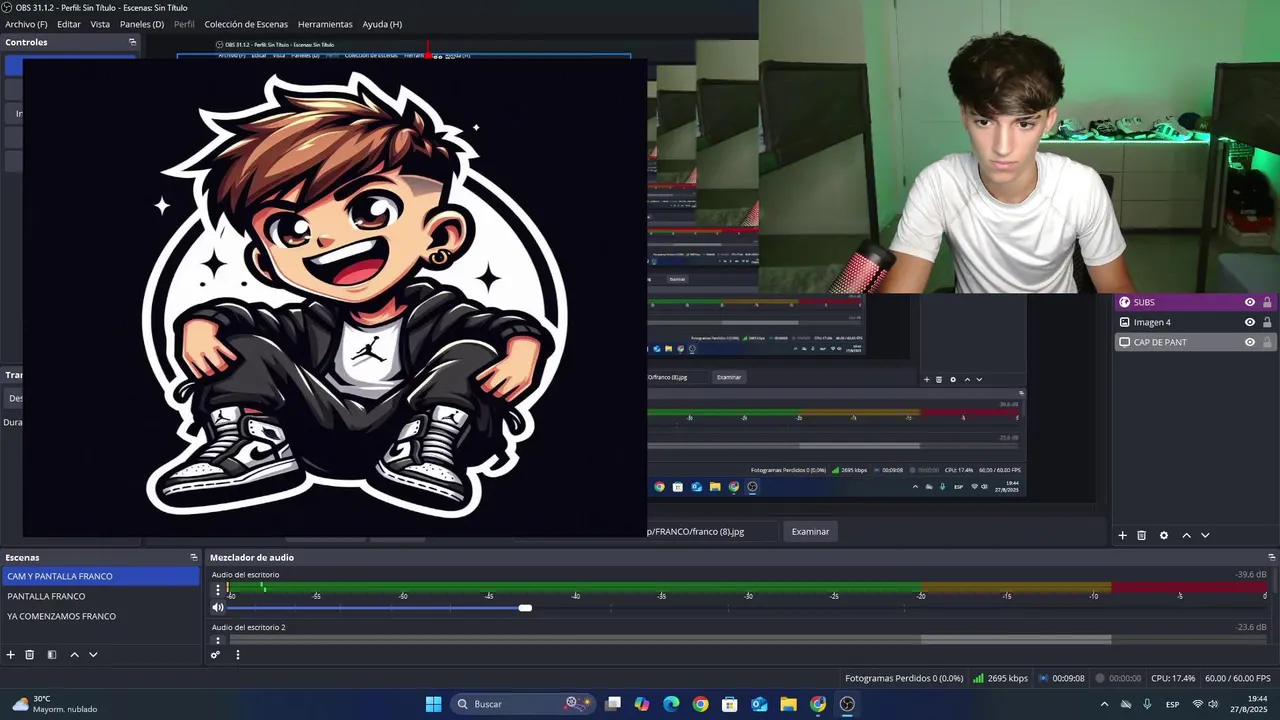Lock the SUBS source
The height and width of the screenshot is (720, 1280).
(1267, 302)
